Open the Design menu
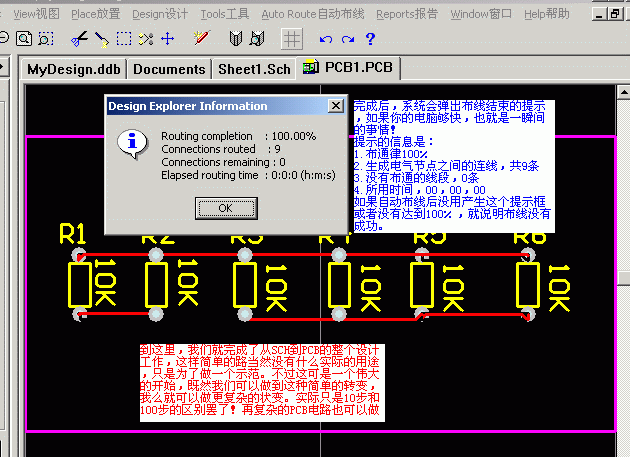This screenshot has width=630, height=457. click(x=160, y=14)
